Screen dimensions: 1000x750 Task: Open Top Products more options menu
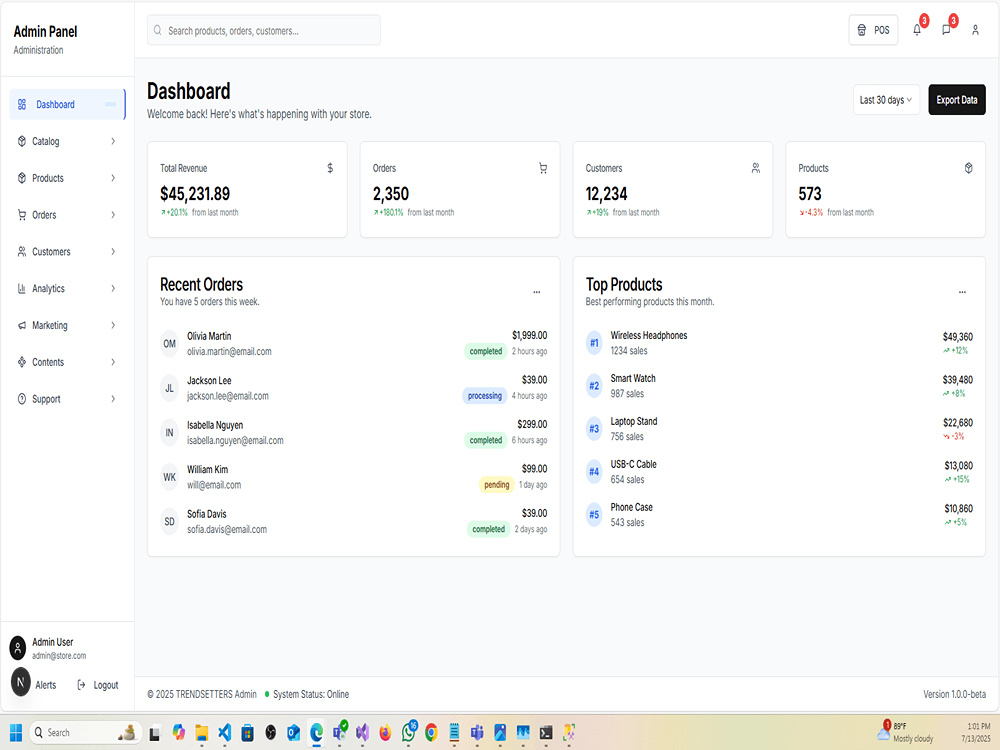coord(962,292)
